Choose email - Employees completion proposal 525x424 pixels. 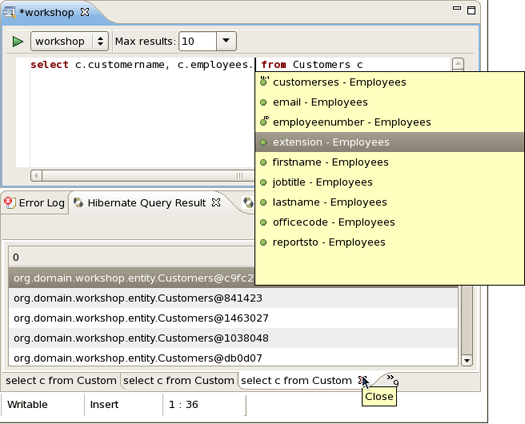390,102
